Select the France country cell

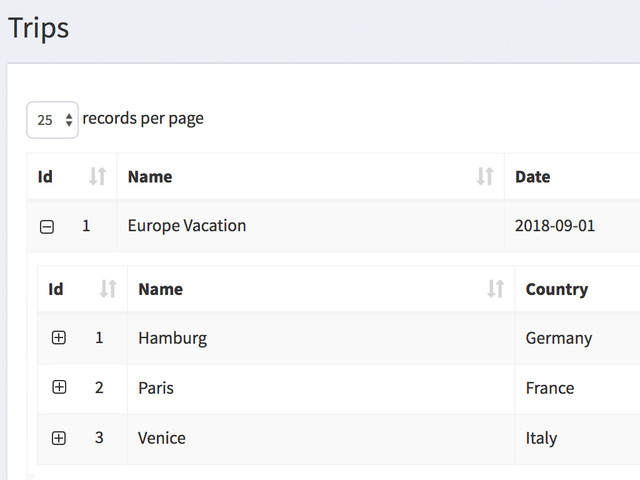click(578, 388)
